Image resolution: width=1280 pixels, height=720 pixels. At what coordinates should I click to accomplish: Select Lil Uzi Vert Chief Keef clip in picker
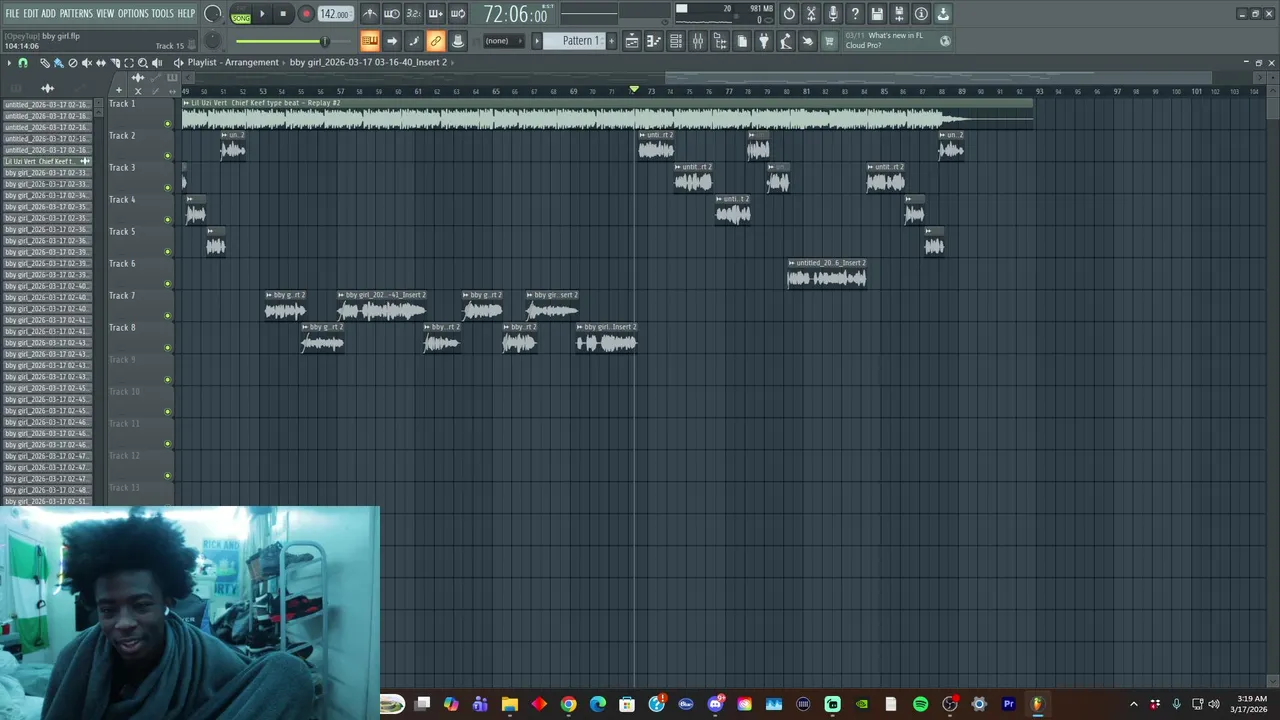46,161
